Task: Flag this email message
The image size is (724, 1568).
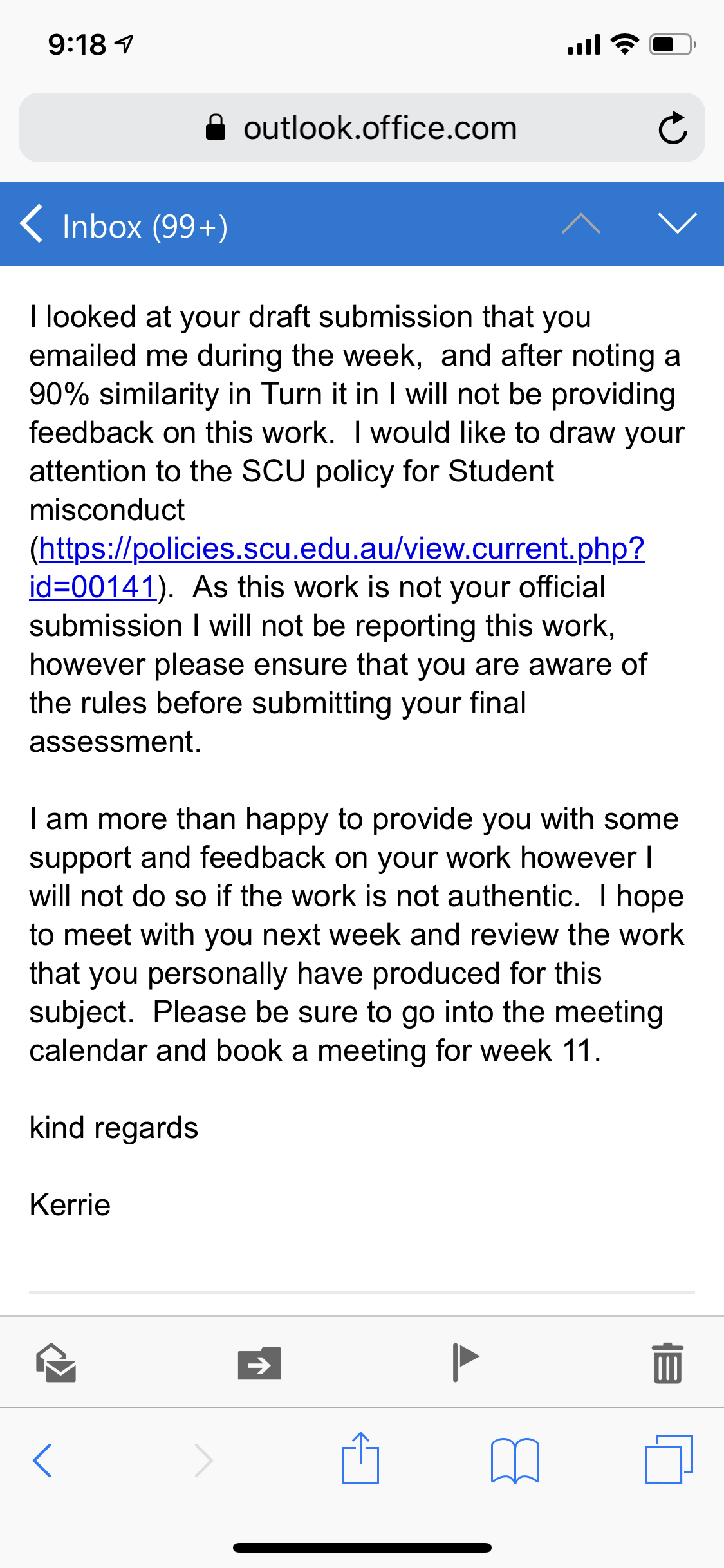Action: pos(465,1362)
